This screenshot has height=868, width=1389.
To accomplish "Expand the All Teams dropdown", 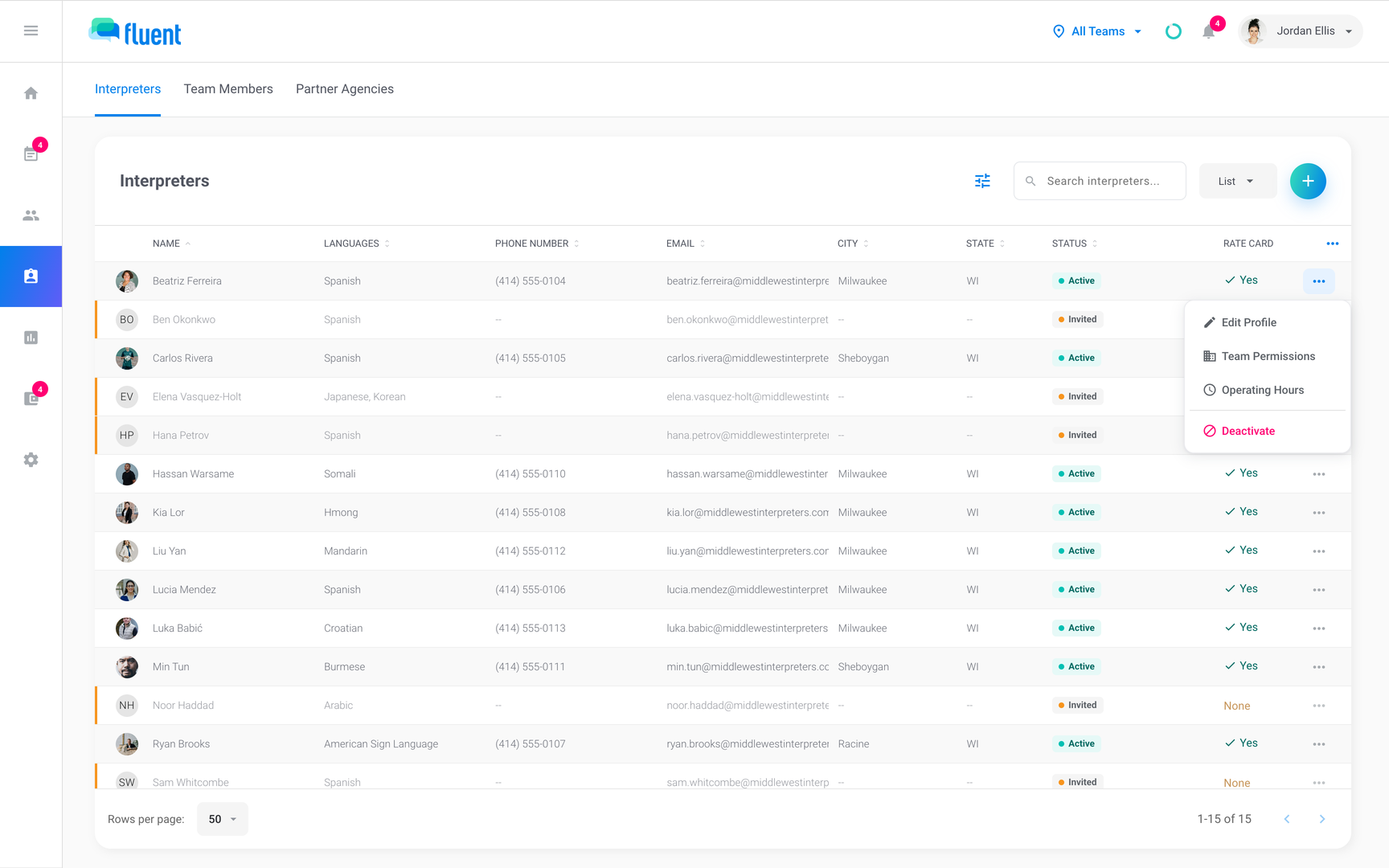I will [x=1097, y=31].
